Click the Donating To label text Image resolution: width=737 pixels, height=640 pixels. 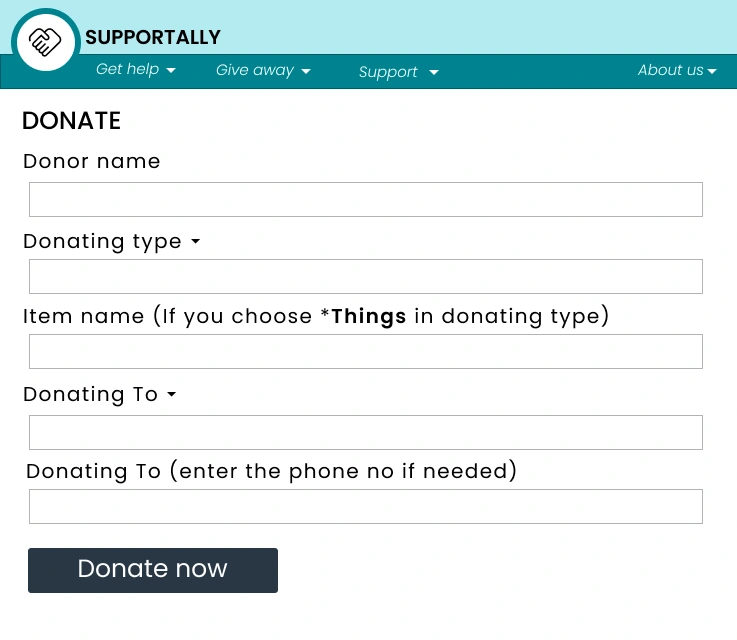(x=90, y=395)
